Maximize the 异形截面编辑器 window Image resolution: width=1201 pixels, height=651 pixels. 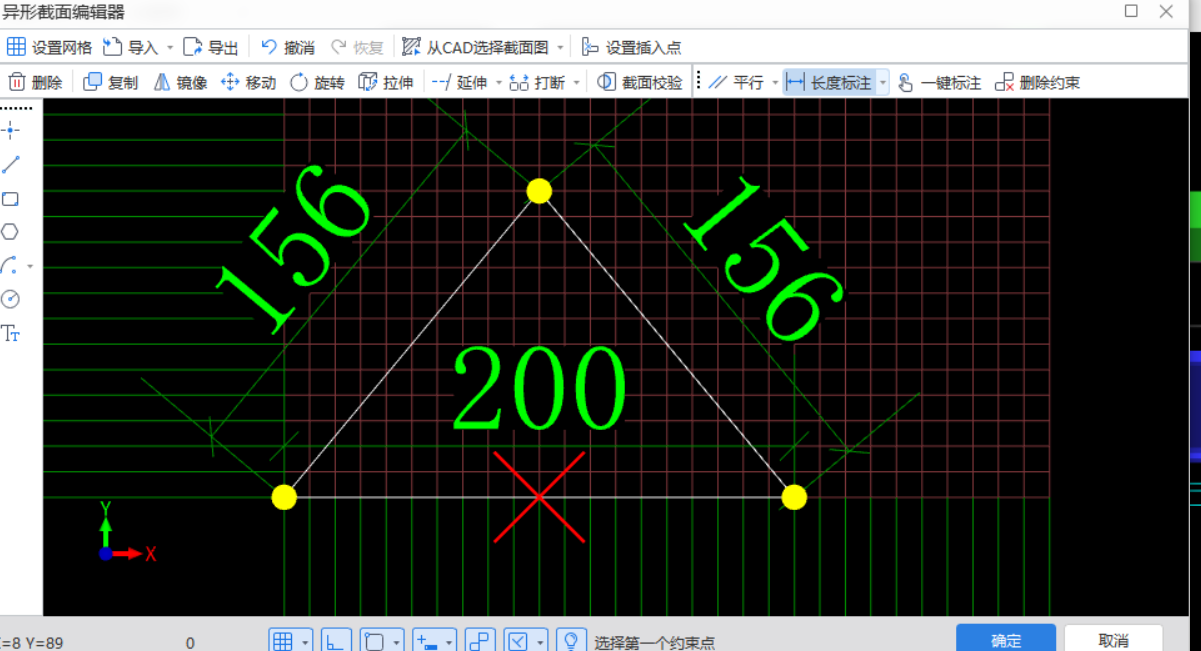click(x=1131, y=11)
